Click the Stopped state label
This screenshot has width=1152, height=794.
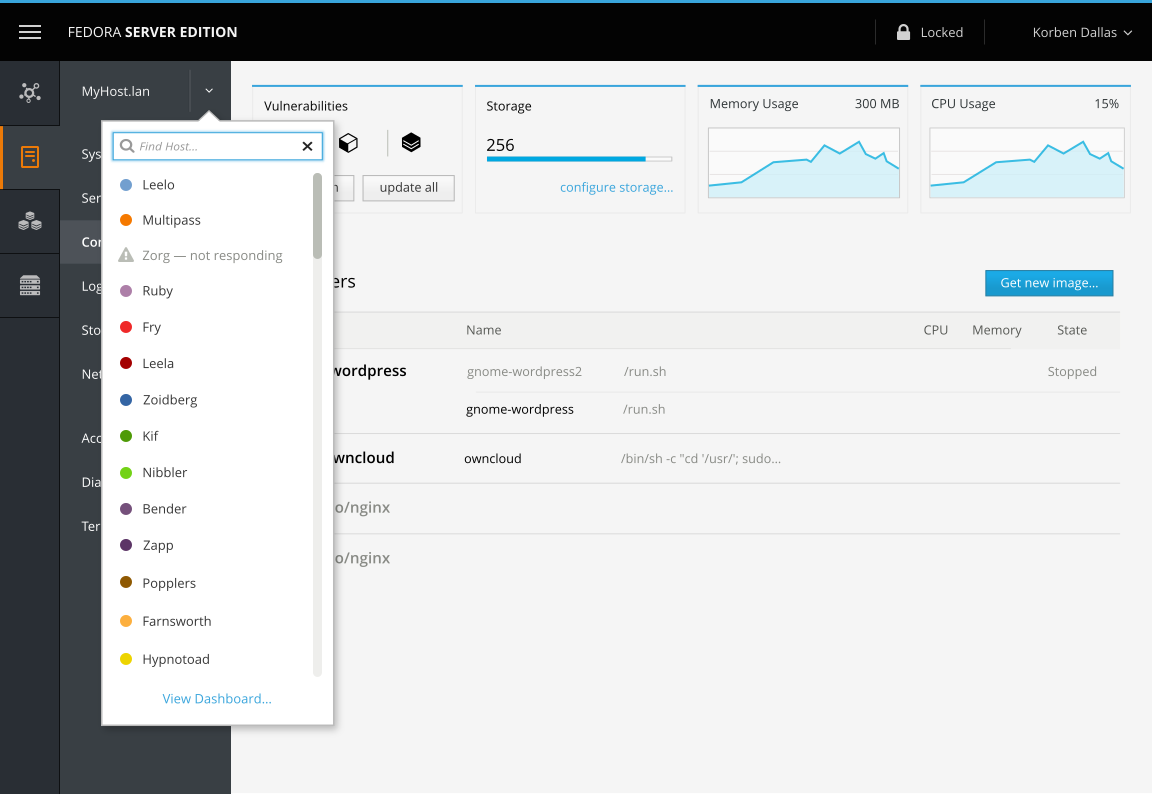pos(1071,372)
